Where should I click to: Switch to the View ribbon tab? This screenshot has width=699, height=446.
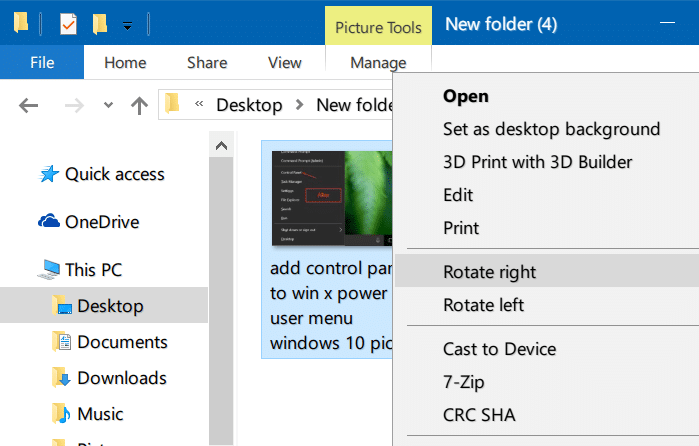(x=285, y=62)
